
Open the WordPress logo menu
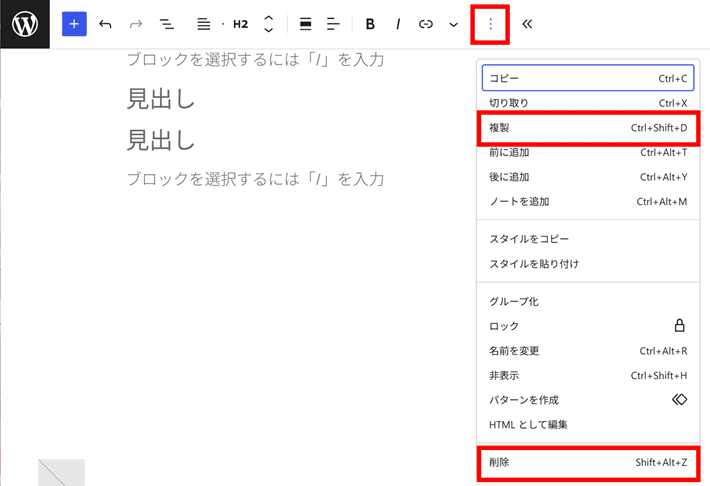coord(25,24)
